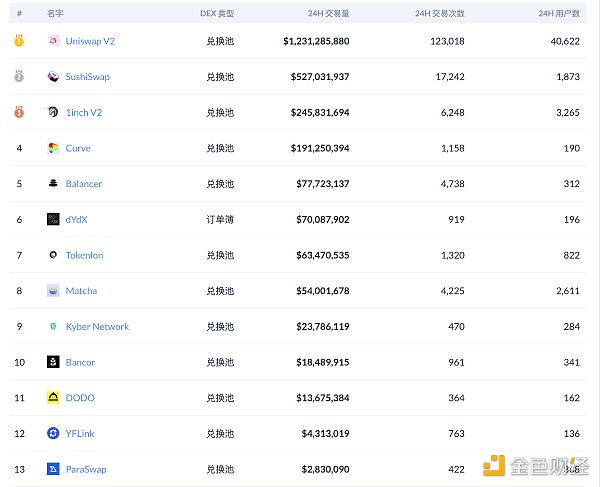Click the 1inch V2 logo icon

pos(53,113)
